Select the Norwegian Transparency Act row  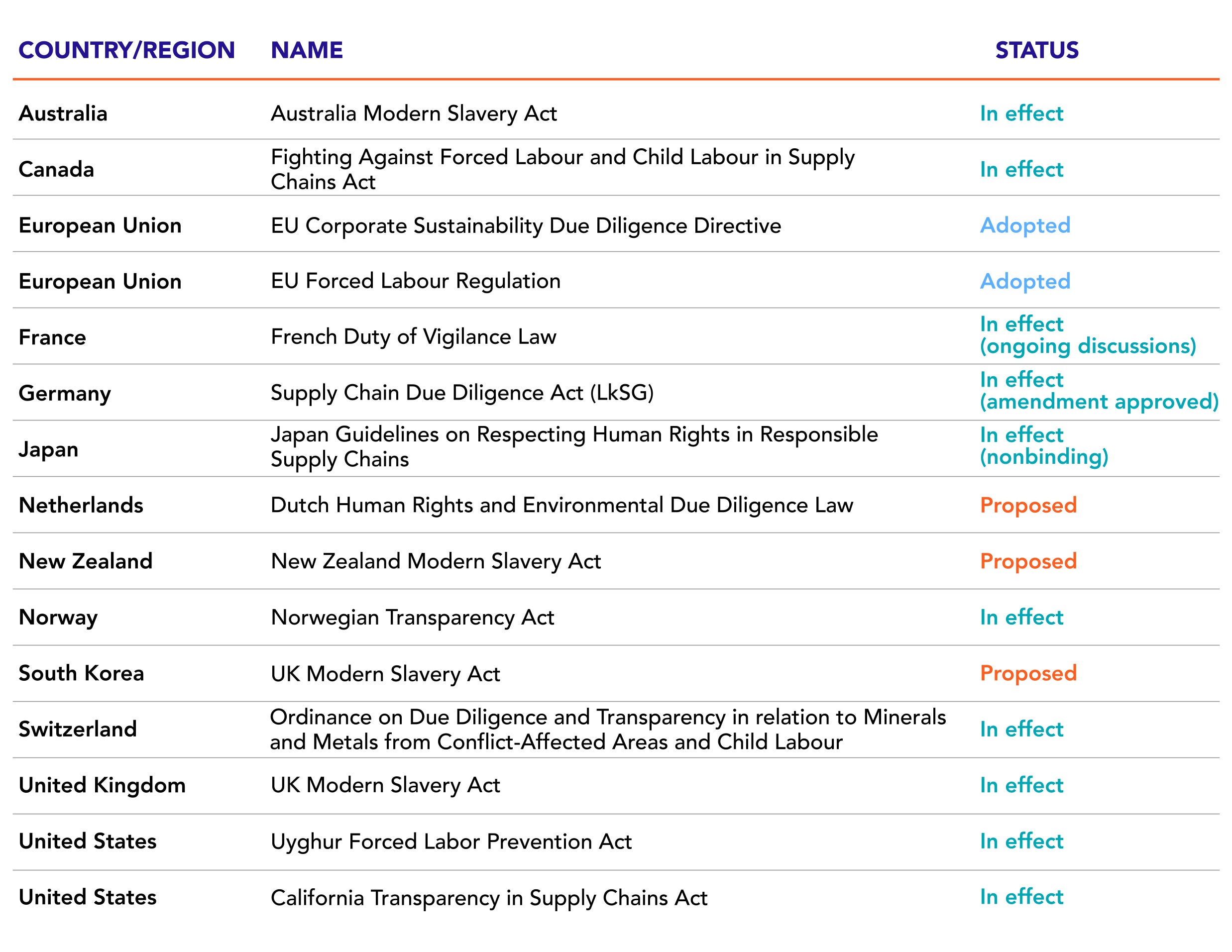(x=412, y=617)
